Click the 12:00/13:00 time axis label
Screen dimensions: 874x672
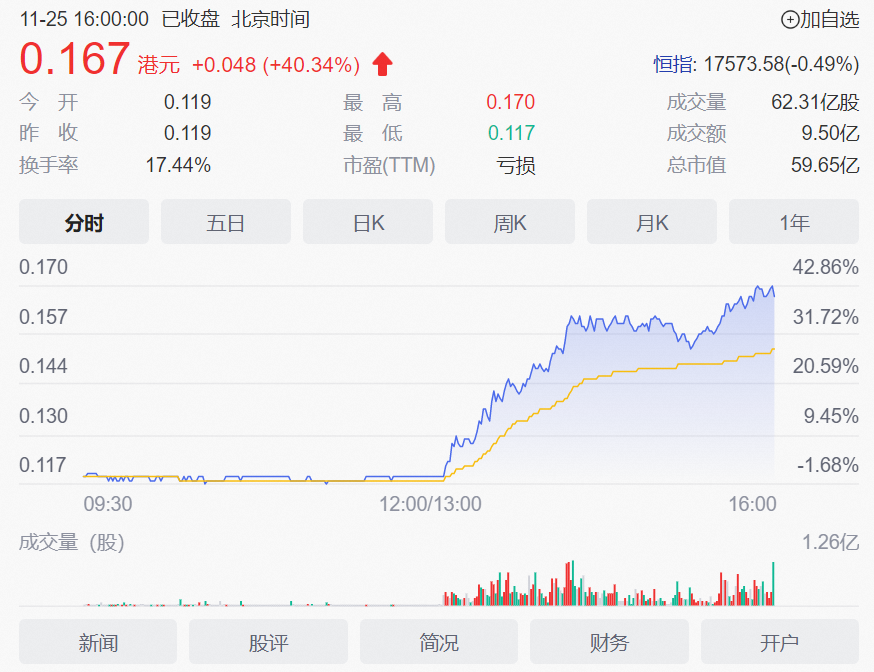click(430, 504)
